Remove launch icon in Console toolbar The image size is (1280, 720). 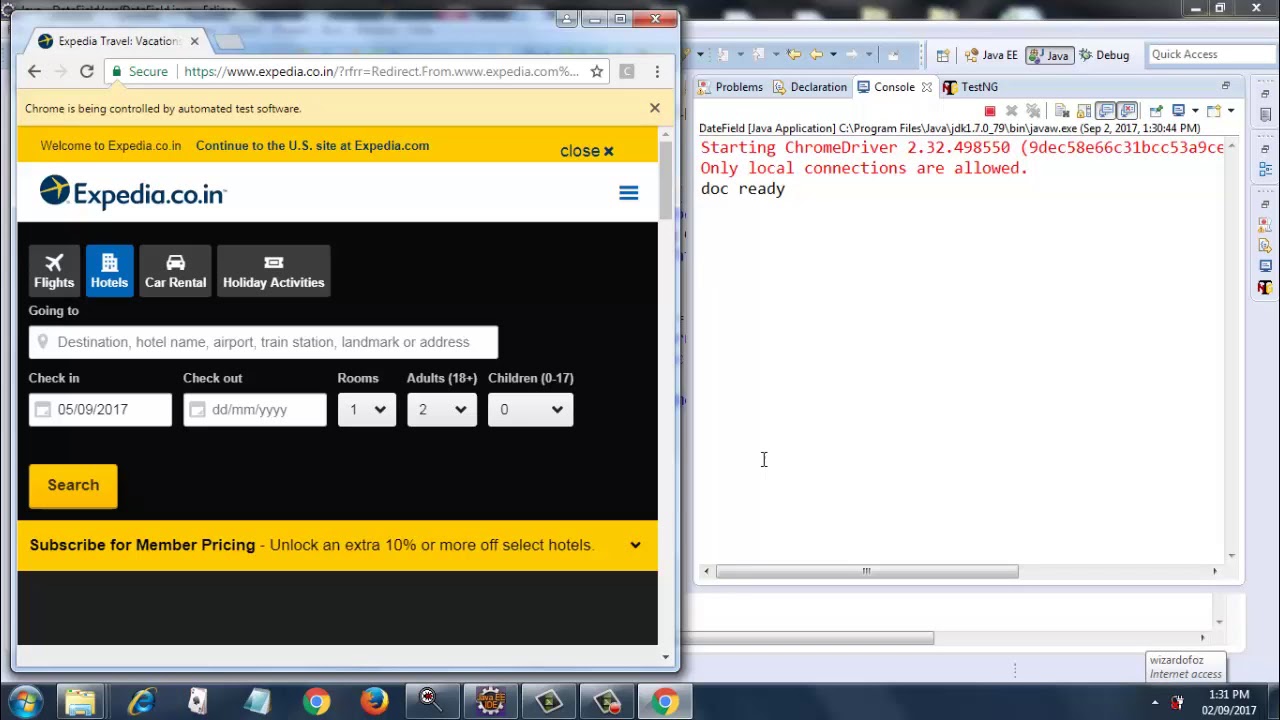pos(1012,111)
